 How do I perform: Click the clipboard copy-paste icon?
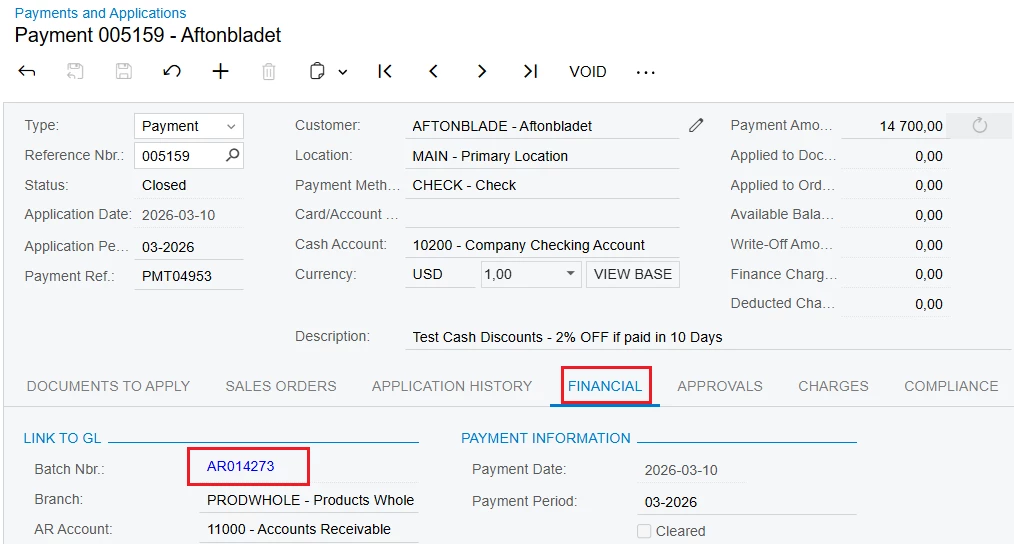click(317, 71)
